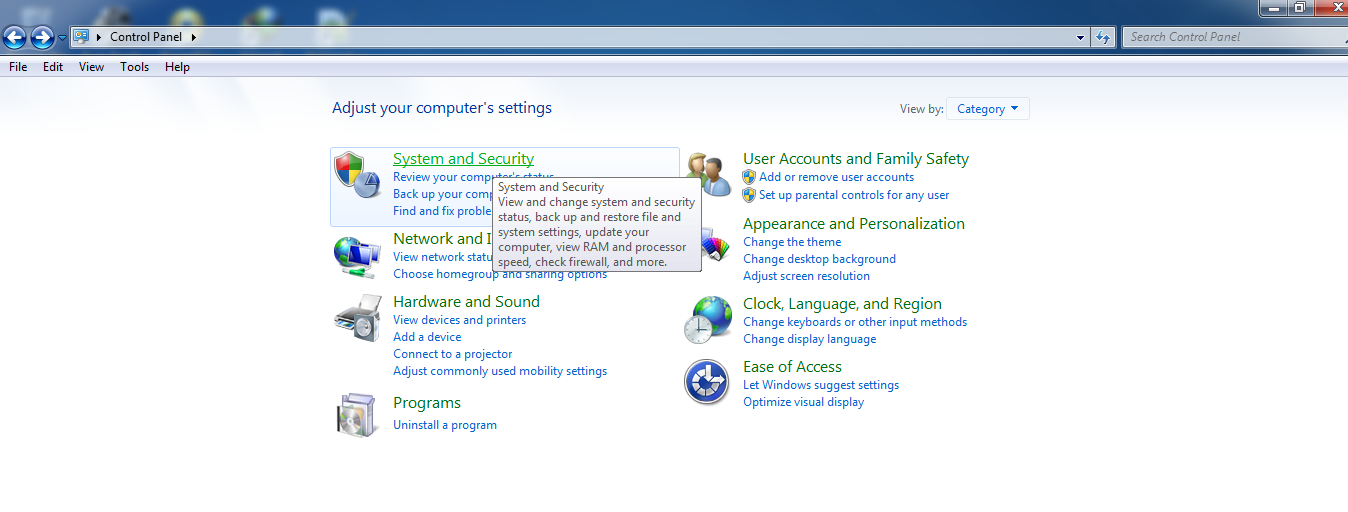The image size is (1348, 512).
Task: Expand the address bar history dropdown
Action: (x=1080, y=37)
